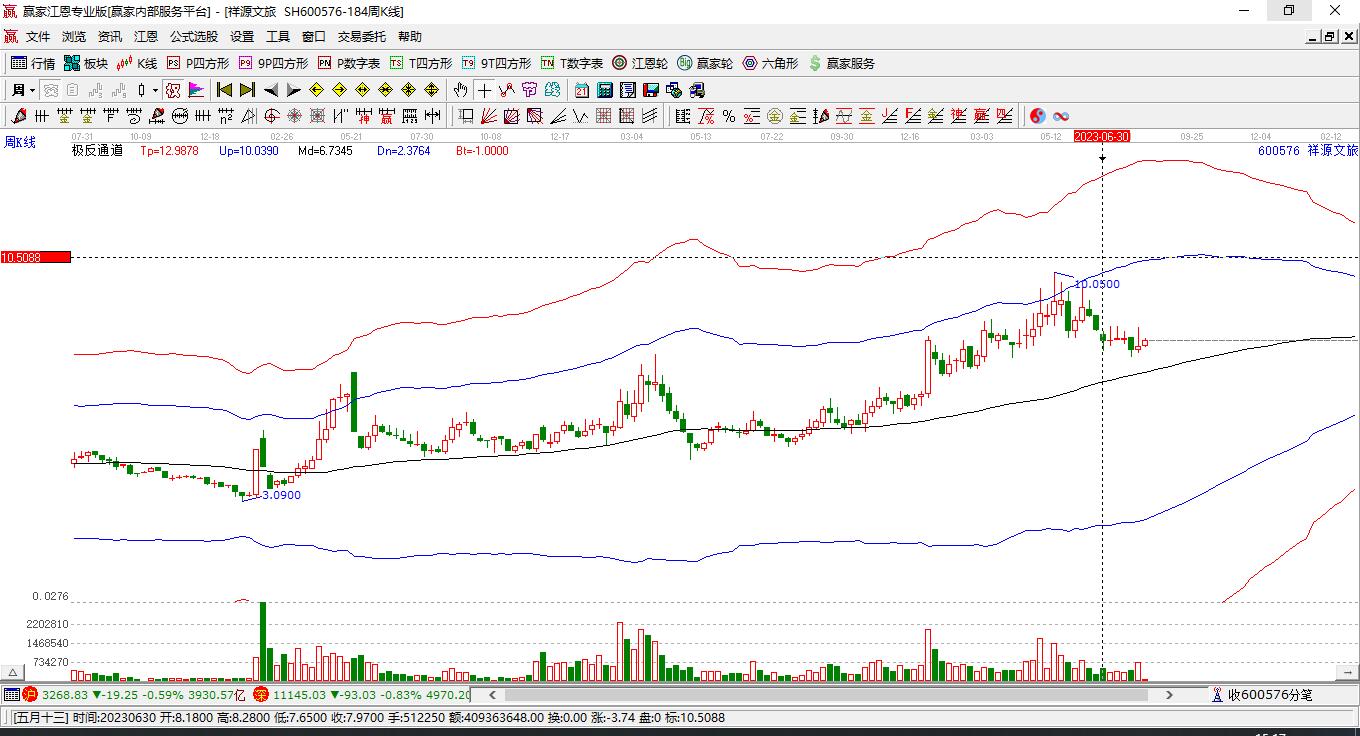This screenshot has height=736, width=1360.
Task: Select the percent sign tool
Action: 729,116
